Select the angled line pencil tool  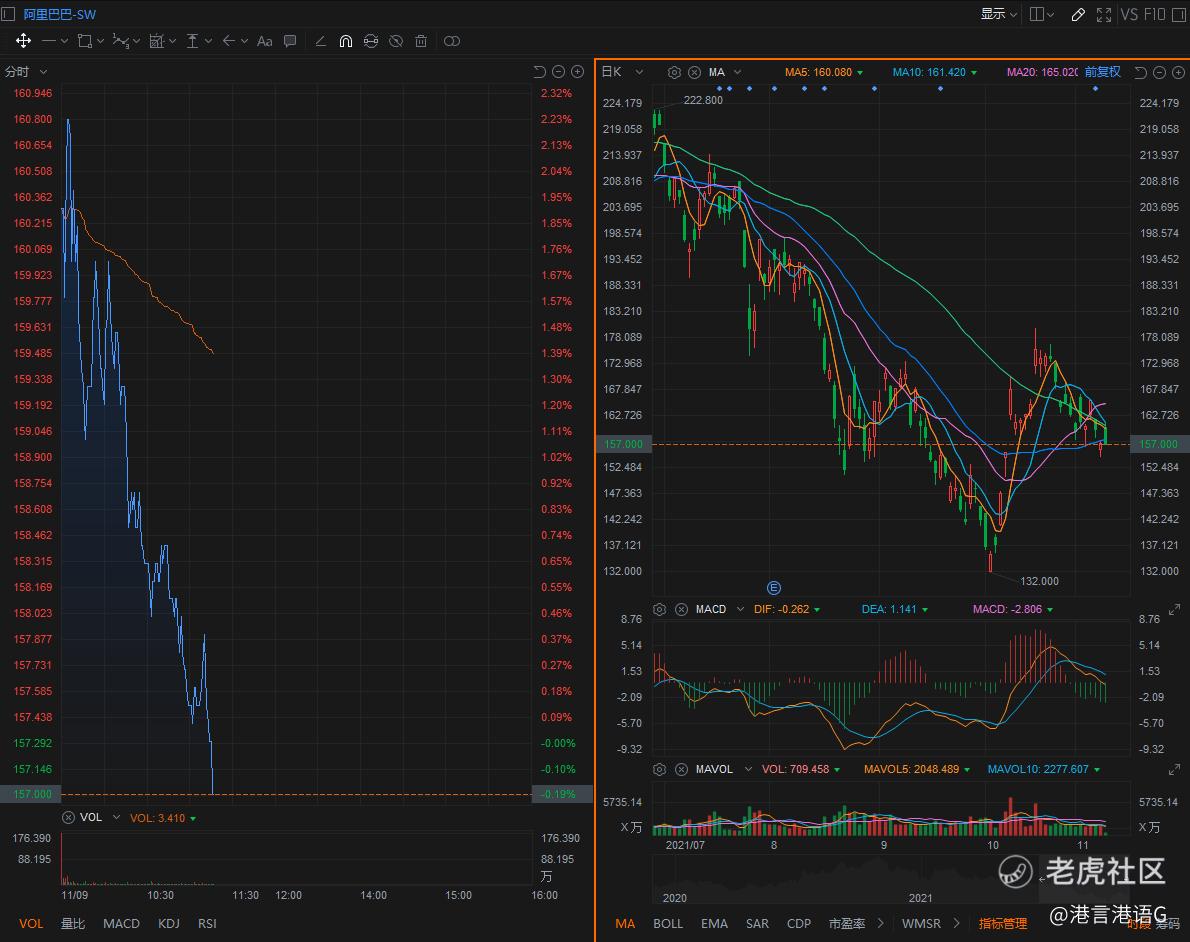(320, 41)
